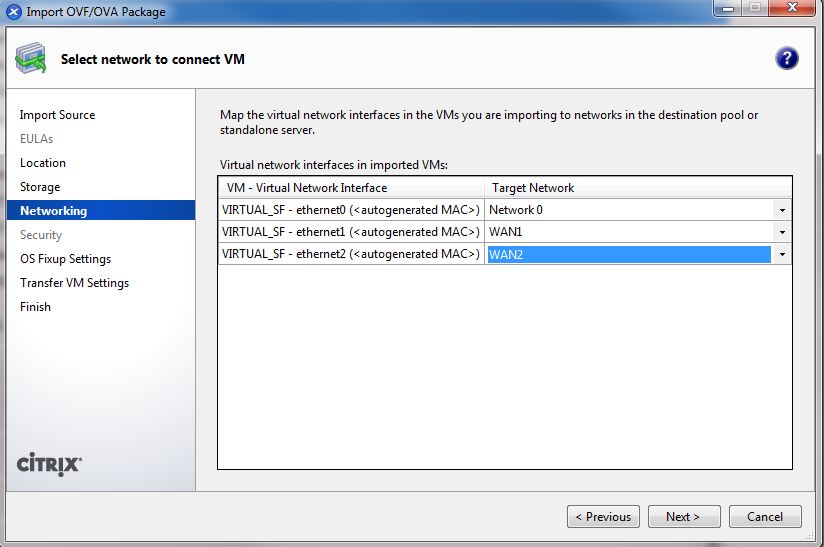Cancel the import wizard
This screenshot has height=547, width=824.
(764, 517)
